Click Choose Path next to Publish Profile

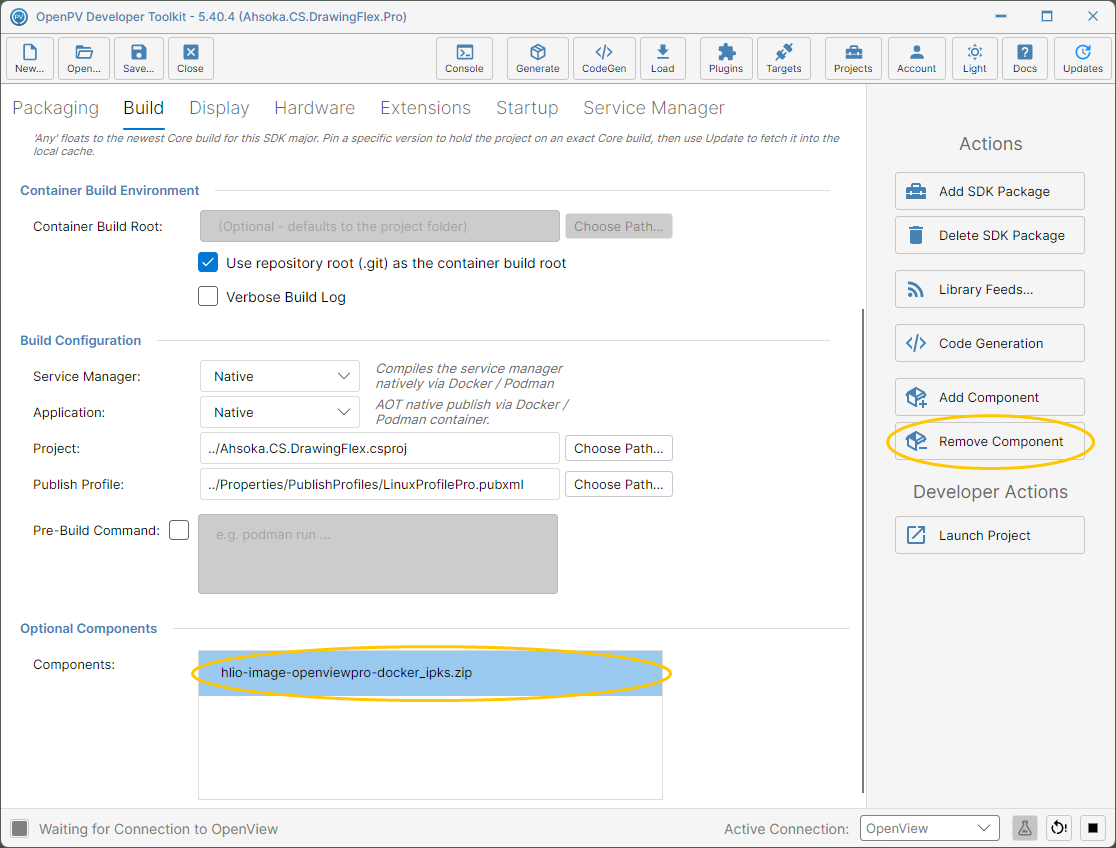(618, 484)
